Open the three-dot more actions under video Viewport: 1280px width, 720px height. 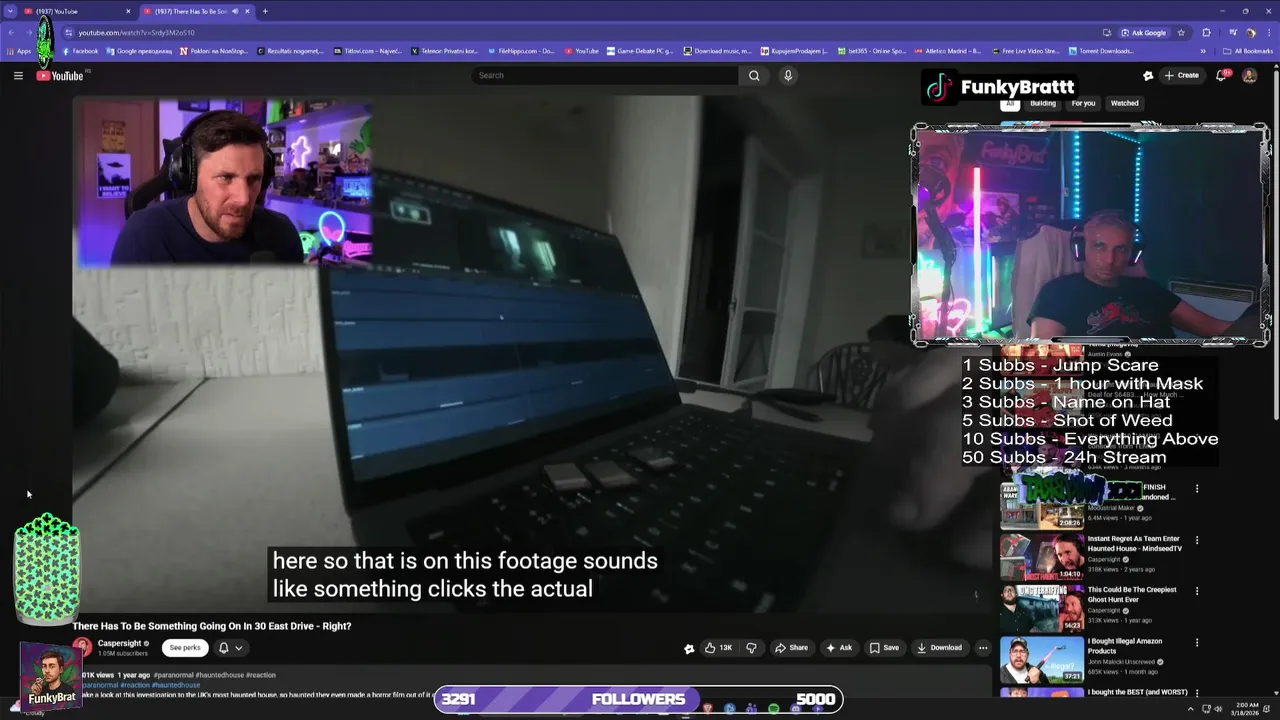(983, 647)
